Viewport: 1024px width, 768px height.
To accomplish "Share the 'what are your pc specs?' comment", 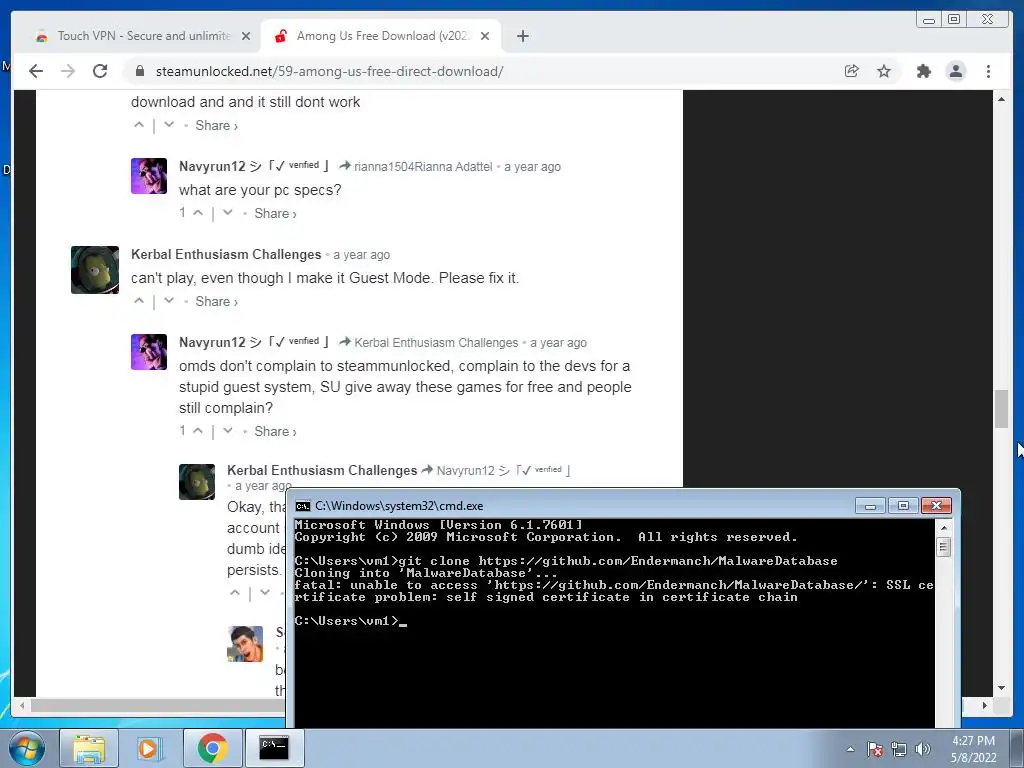I will click(x=275, y=214).
